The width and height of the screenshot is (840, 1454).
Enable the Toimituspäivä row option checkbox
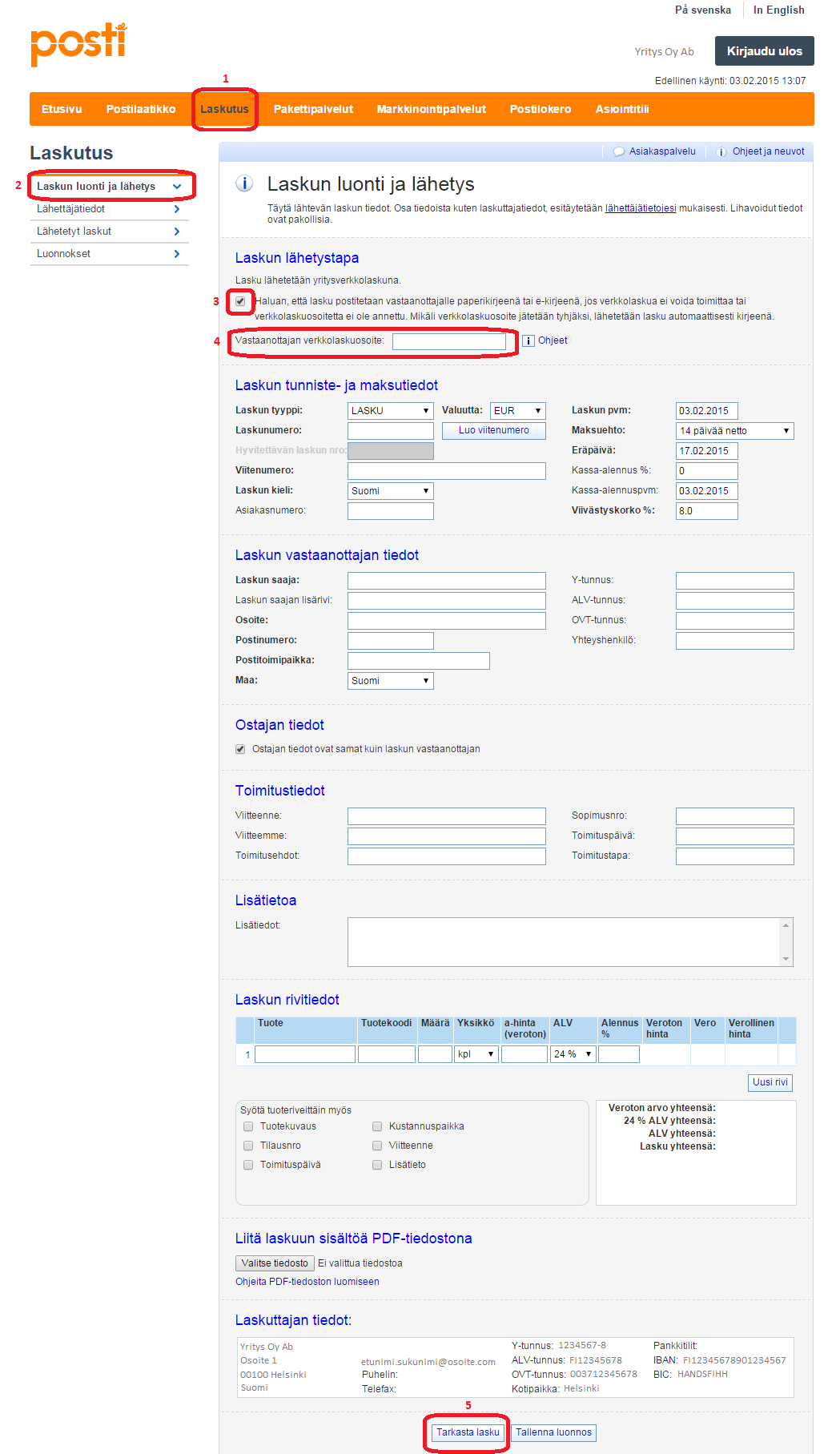tap(248, 1165)
